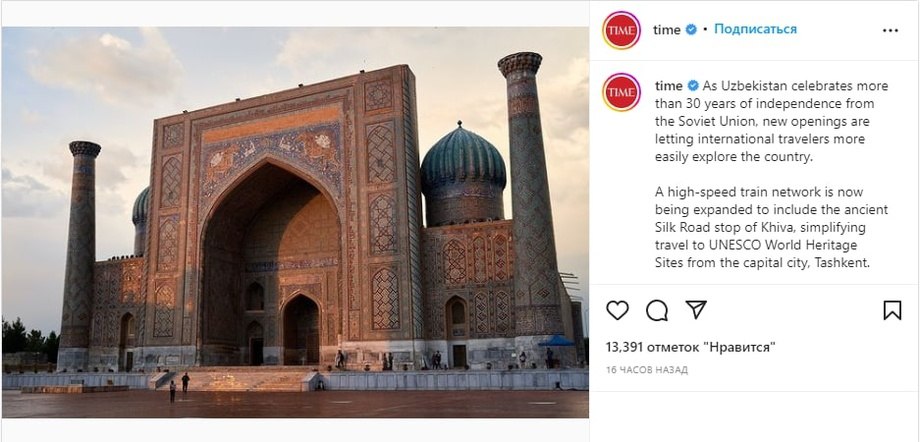
Task: Open comments via the speech bubble icon
Action: tap(657, 311)
